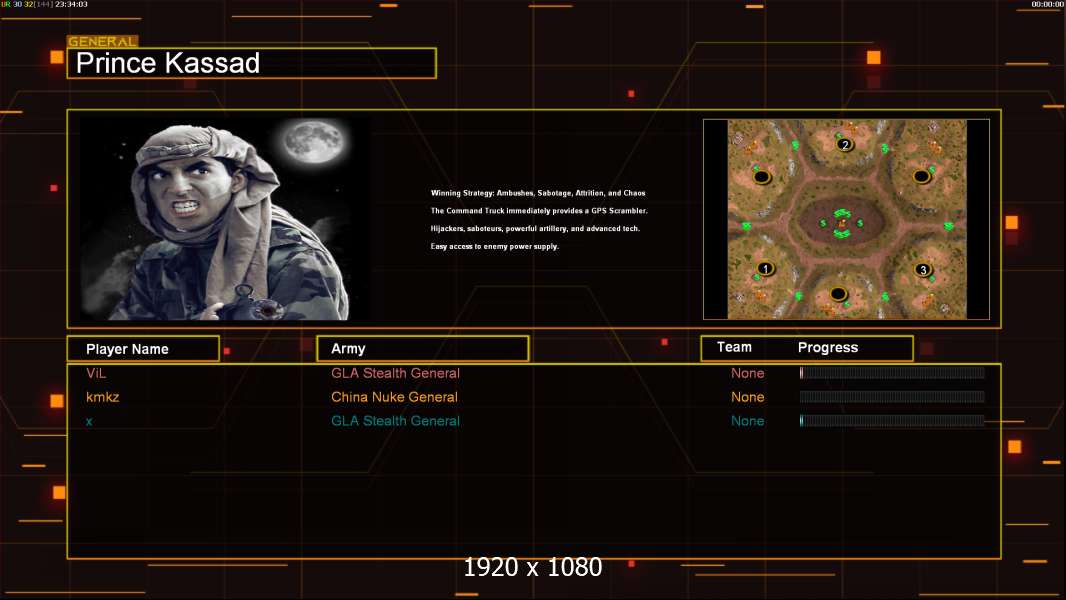Screen dimensions: 1066x600
Task: Click player x's loading progress bar
Action: pyautogui.click(x=892, y=421)
